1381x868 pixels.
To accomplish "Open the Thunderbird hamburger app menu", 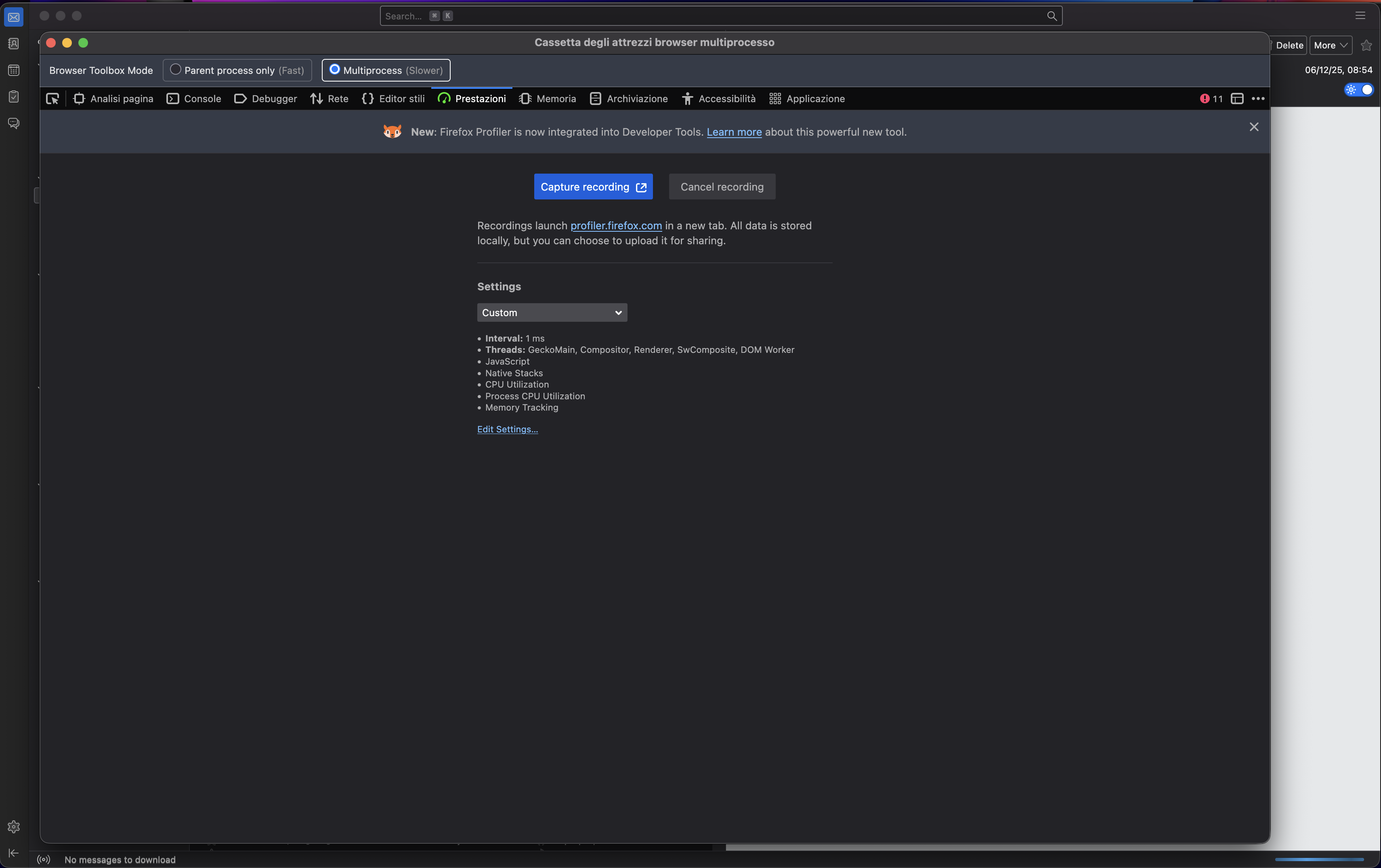I will [1360, 15].
